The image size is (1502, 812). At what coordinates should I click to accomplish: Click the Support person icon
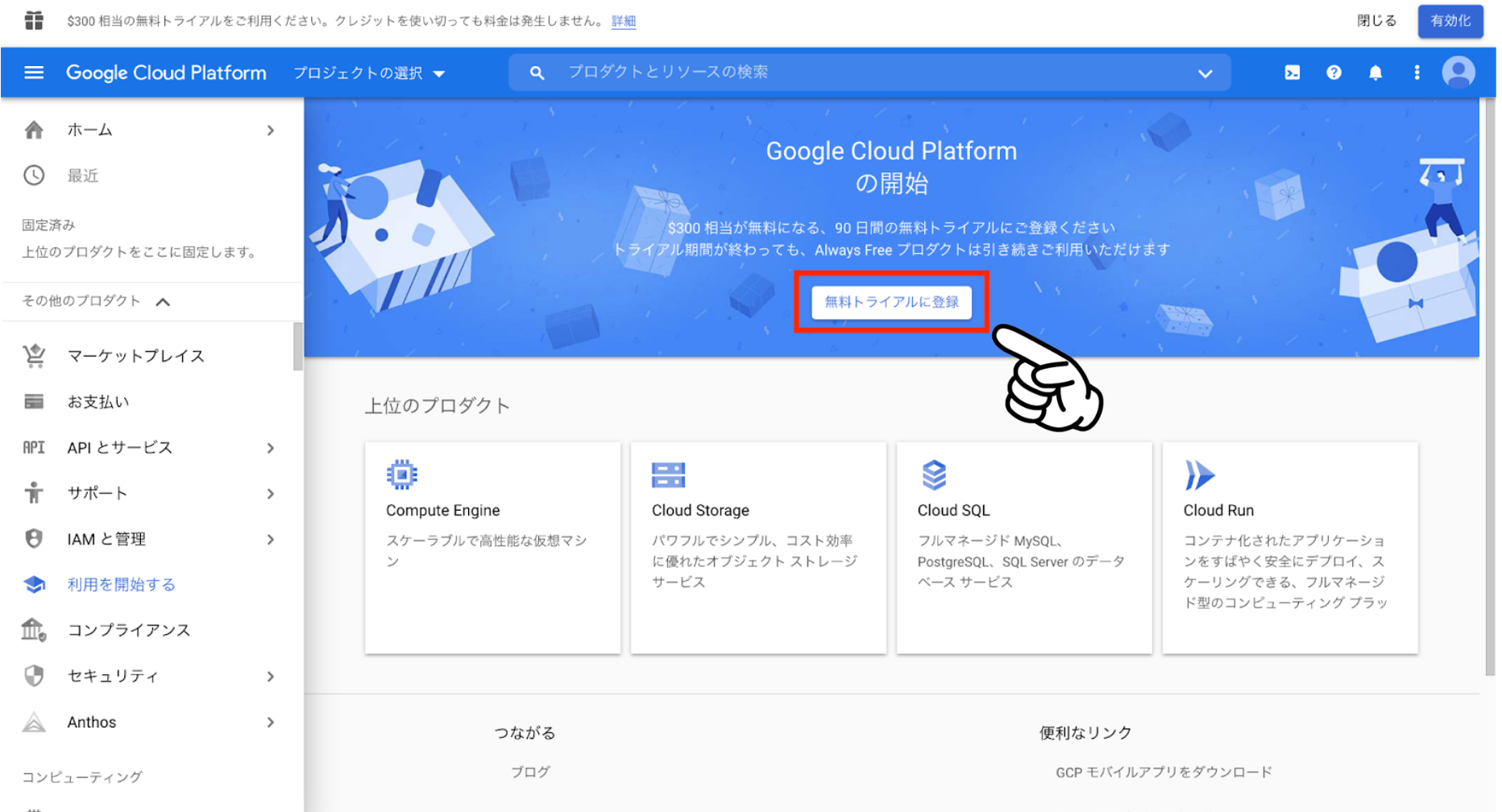pos(34,492)
